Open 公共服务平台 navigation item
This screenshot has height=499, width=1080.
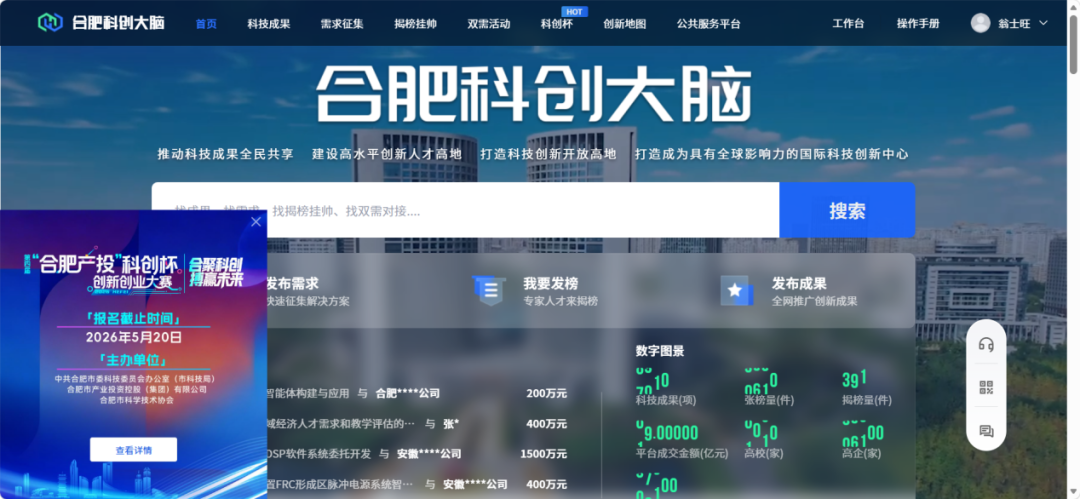(x=708, y=24)
